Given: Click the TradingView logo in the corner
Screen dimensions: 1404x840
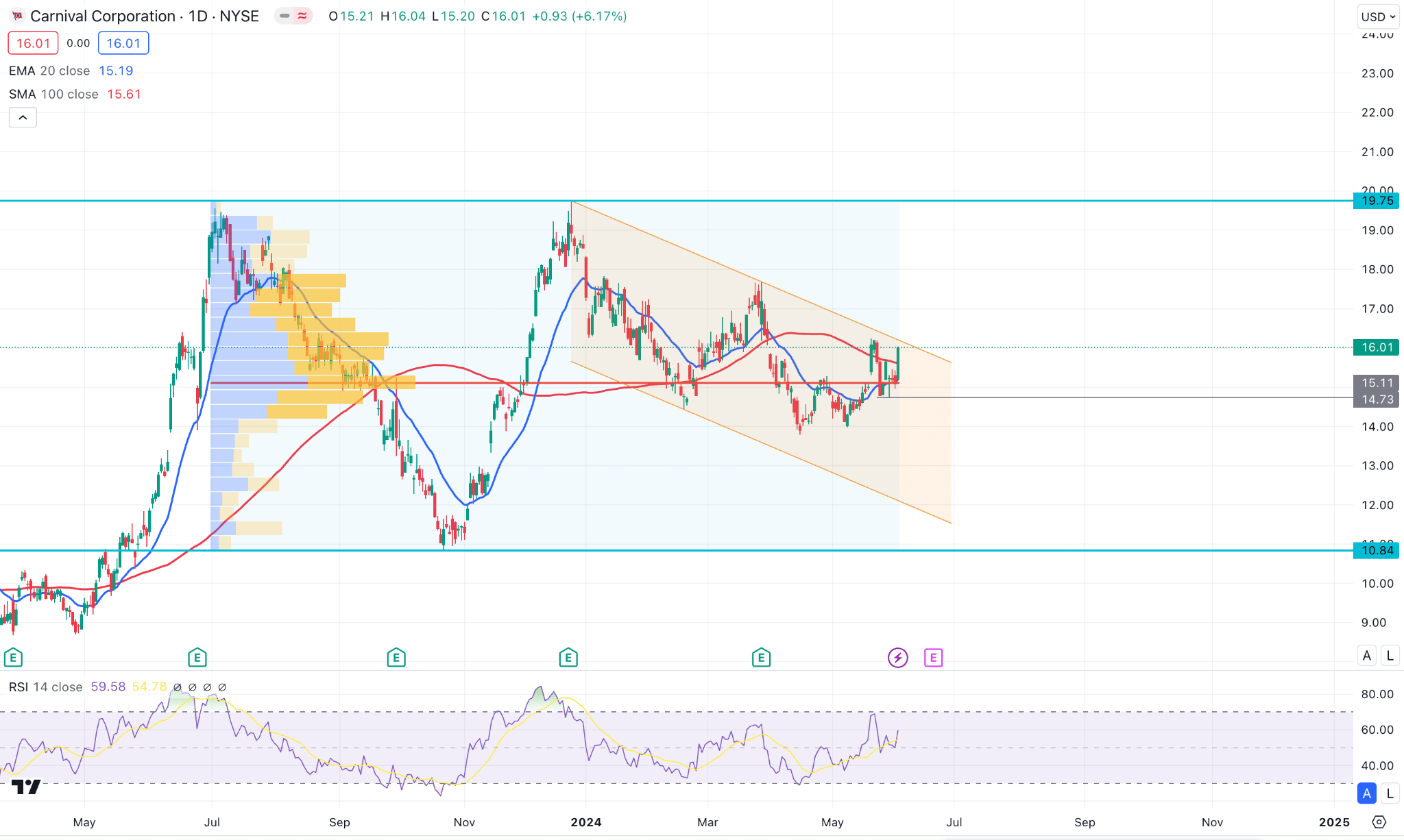Looking at the screenshot, I should [x=26, y=787].
